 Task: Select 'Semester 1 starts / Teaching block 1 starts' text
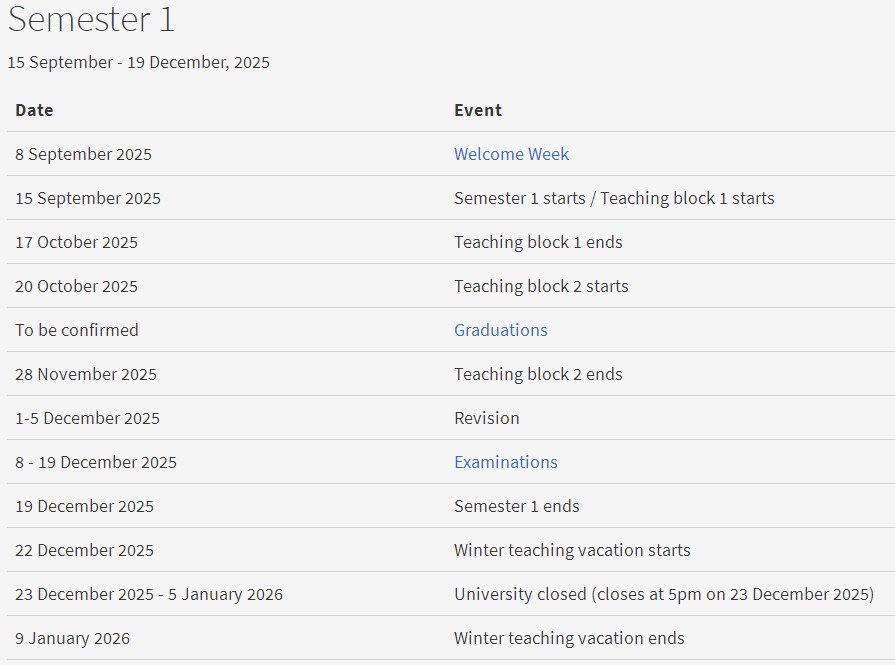[614, 198]
